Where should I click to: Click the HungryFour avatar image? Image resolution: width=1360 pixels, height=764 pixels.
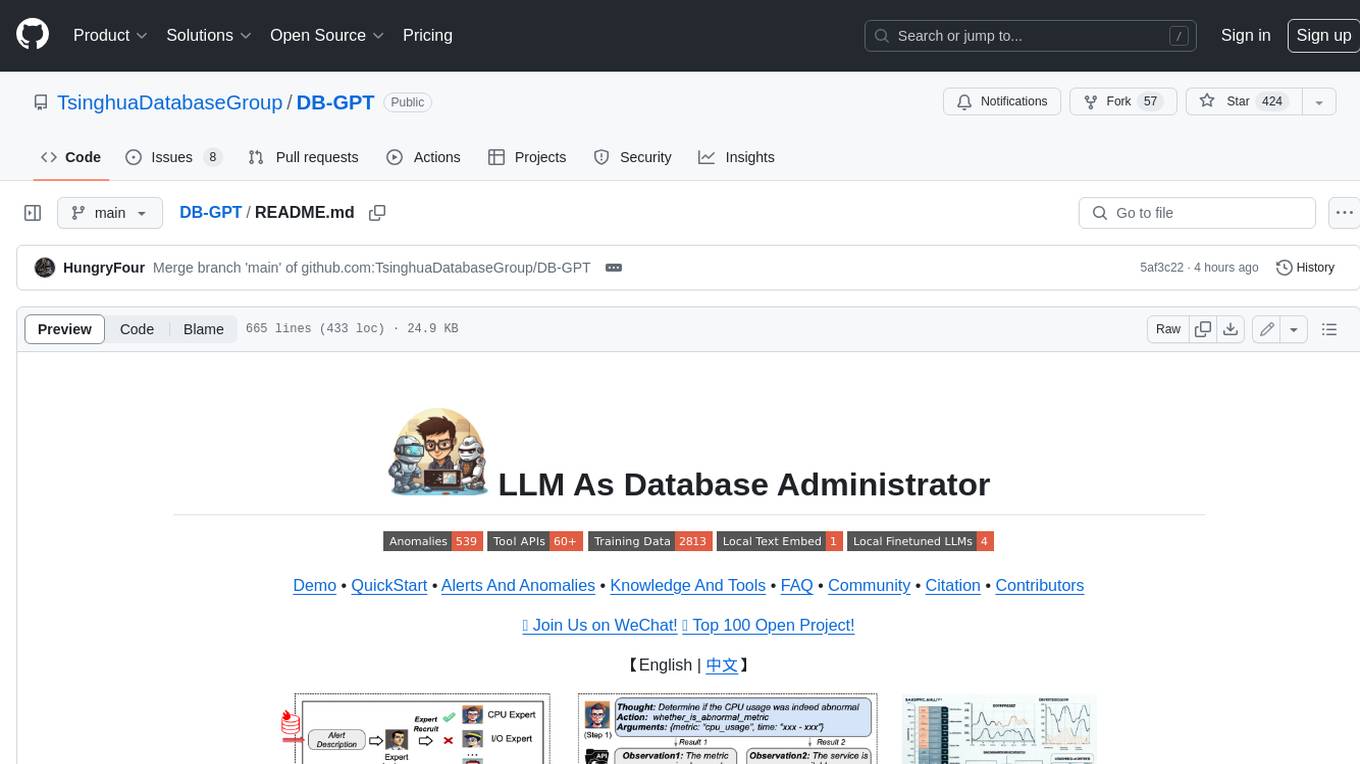pyautogui.click(x=44, y=268)
